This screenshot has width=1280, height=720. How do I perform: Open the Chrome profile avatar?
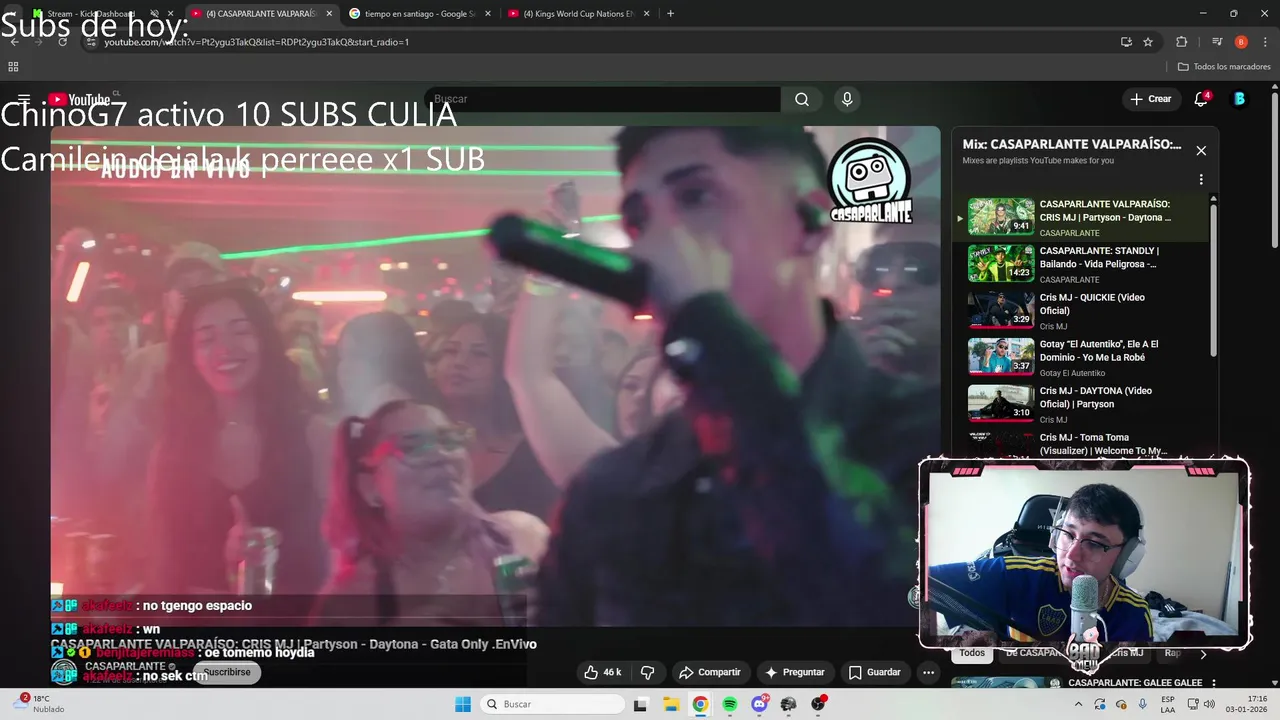point(1241,42)
